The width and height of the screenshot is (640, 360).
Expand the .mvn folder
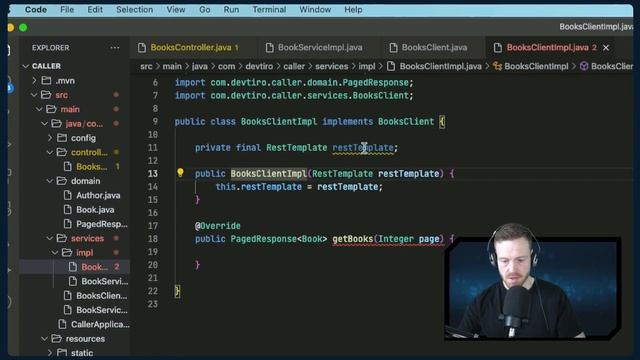(35, 81)
